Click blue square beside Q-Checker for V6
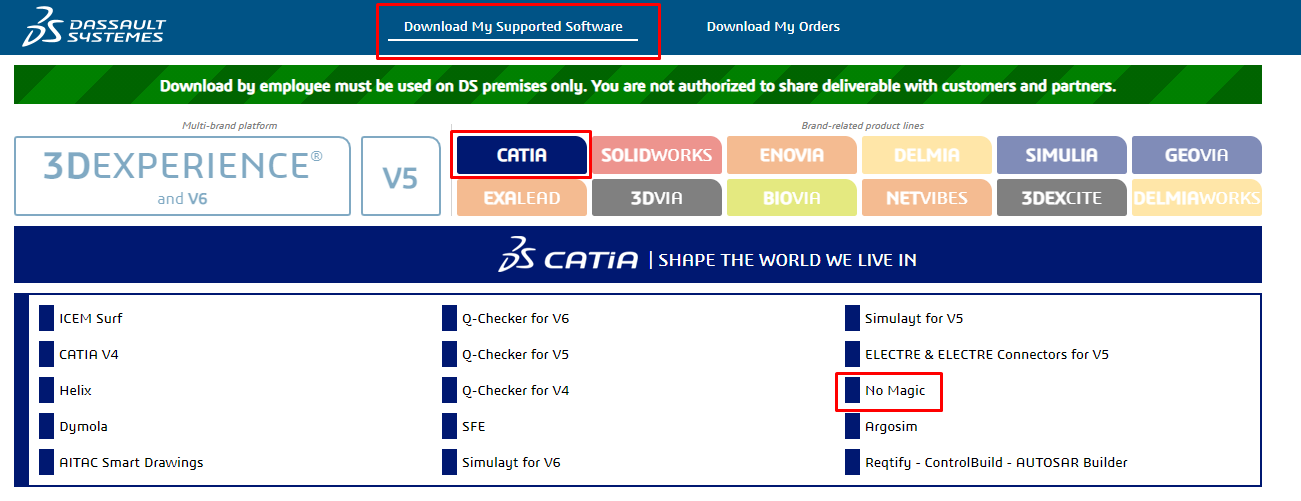Viewport: 1301px width, 501px height. (x=449, y=318)
